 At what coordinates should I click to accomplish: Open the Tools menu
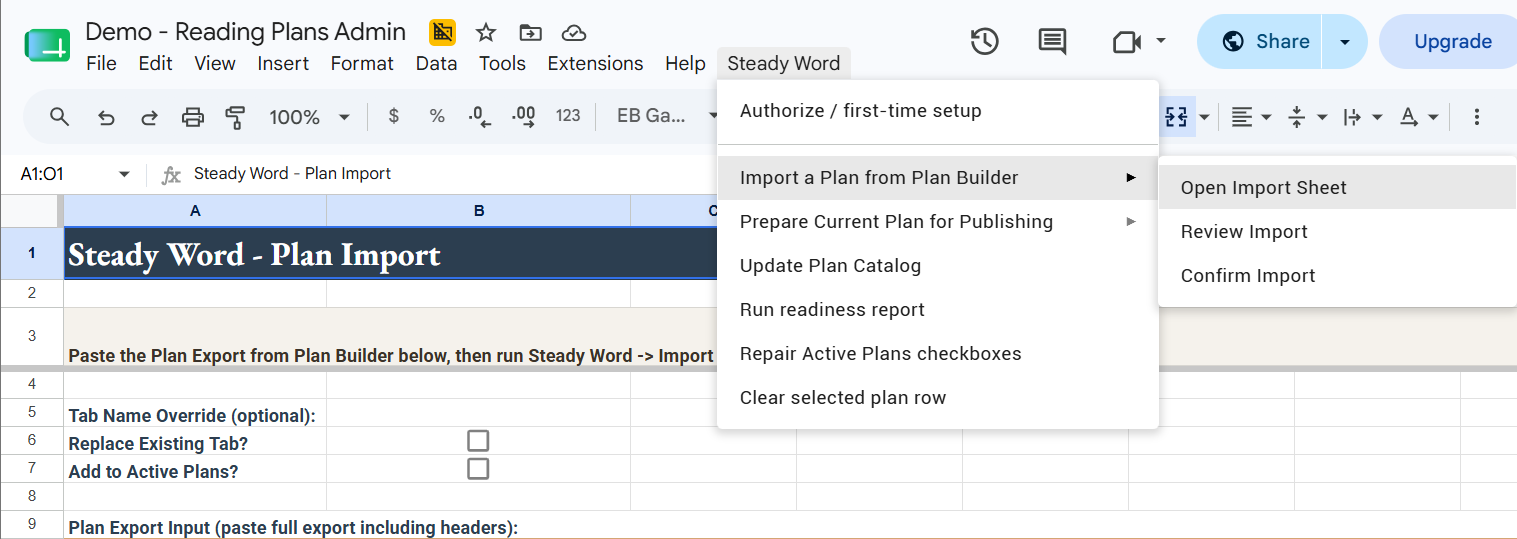pyautogui.click(x=502, y=63)
